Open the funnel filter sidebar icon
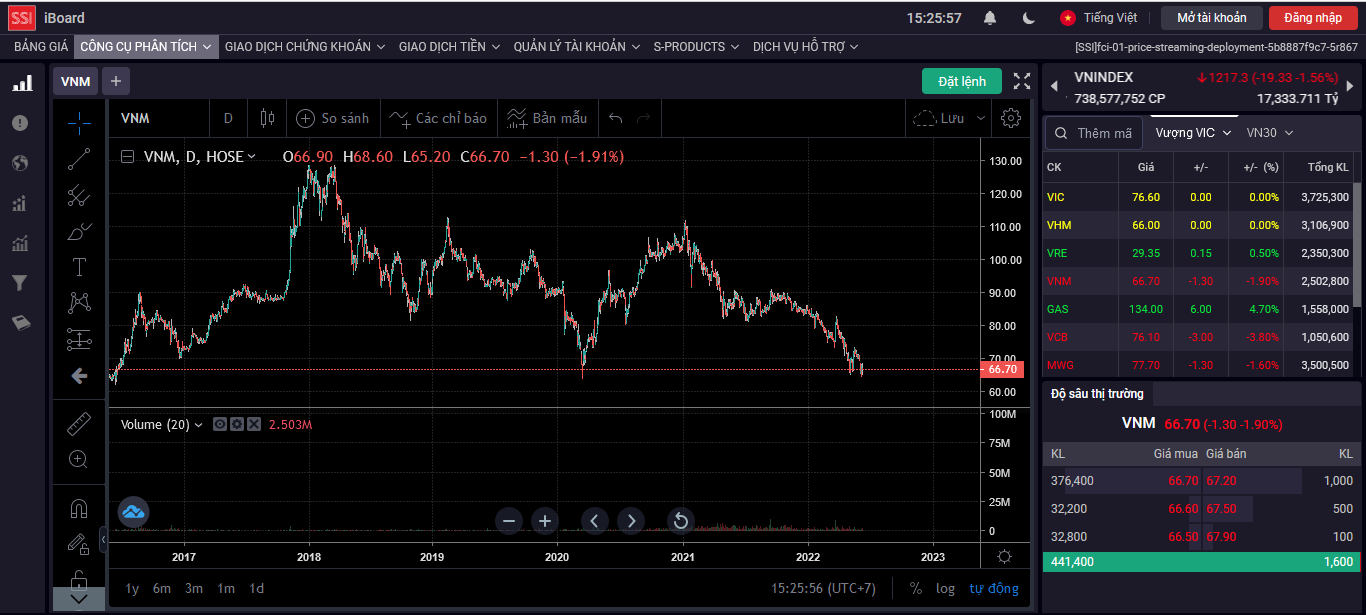This screenshot has height=615, width=1366. (20, 283)
